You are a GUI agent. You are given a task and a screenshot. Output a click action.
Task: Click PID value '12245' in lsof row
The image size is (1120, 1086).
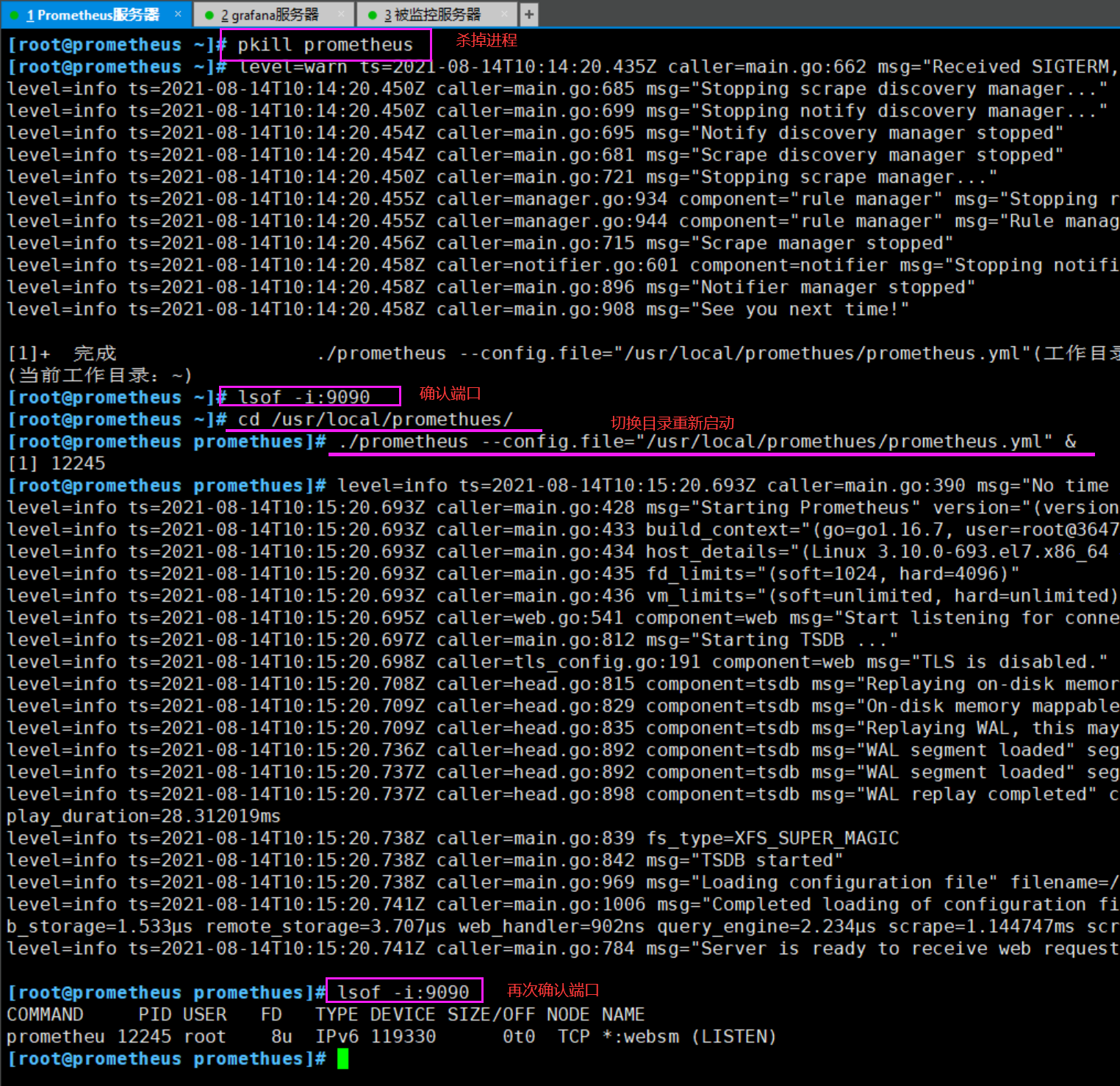pos(144,1037)
